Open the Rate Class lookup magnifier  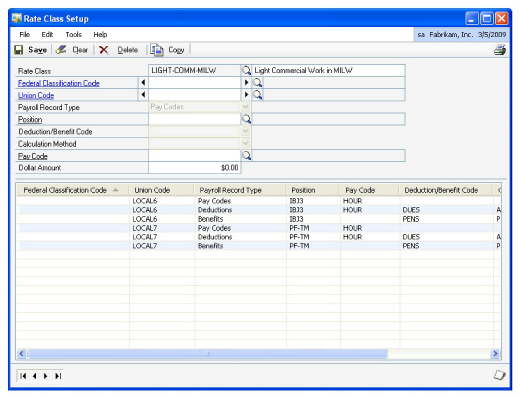coord(246,70)
